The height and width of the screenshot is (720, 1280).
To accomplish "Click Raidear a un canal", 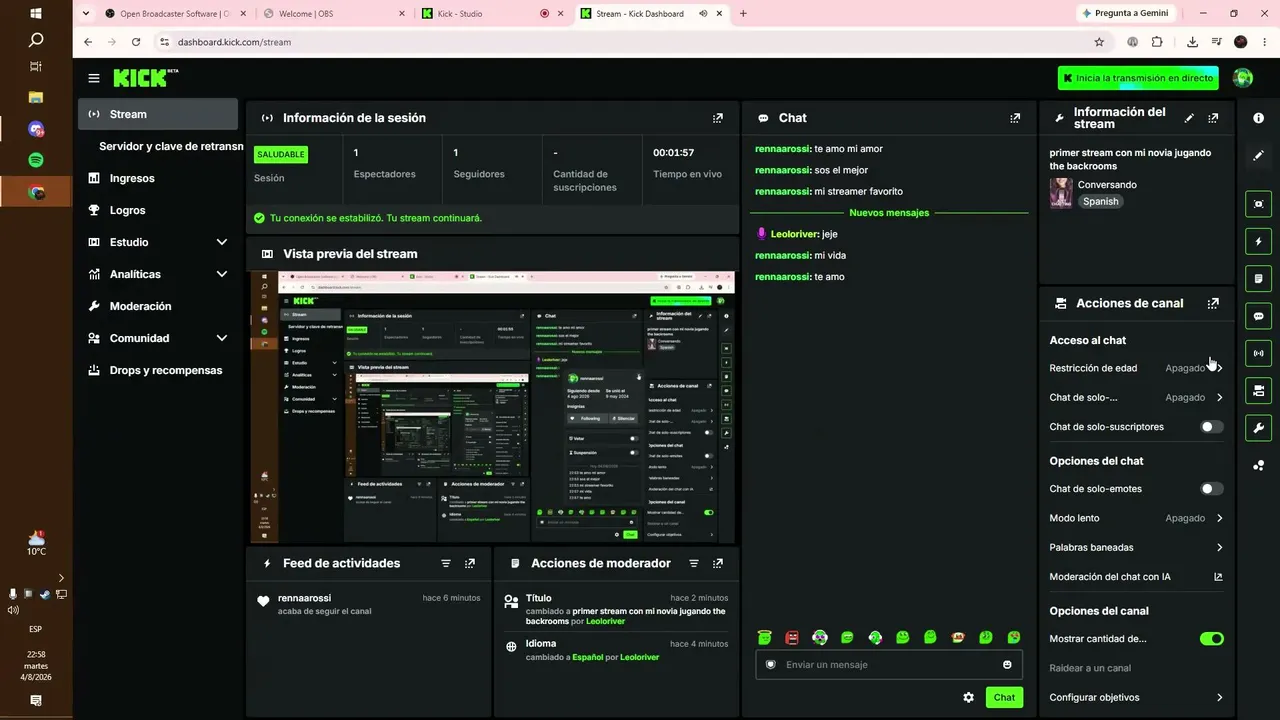I will [x=1090, y=668].
